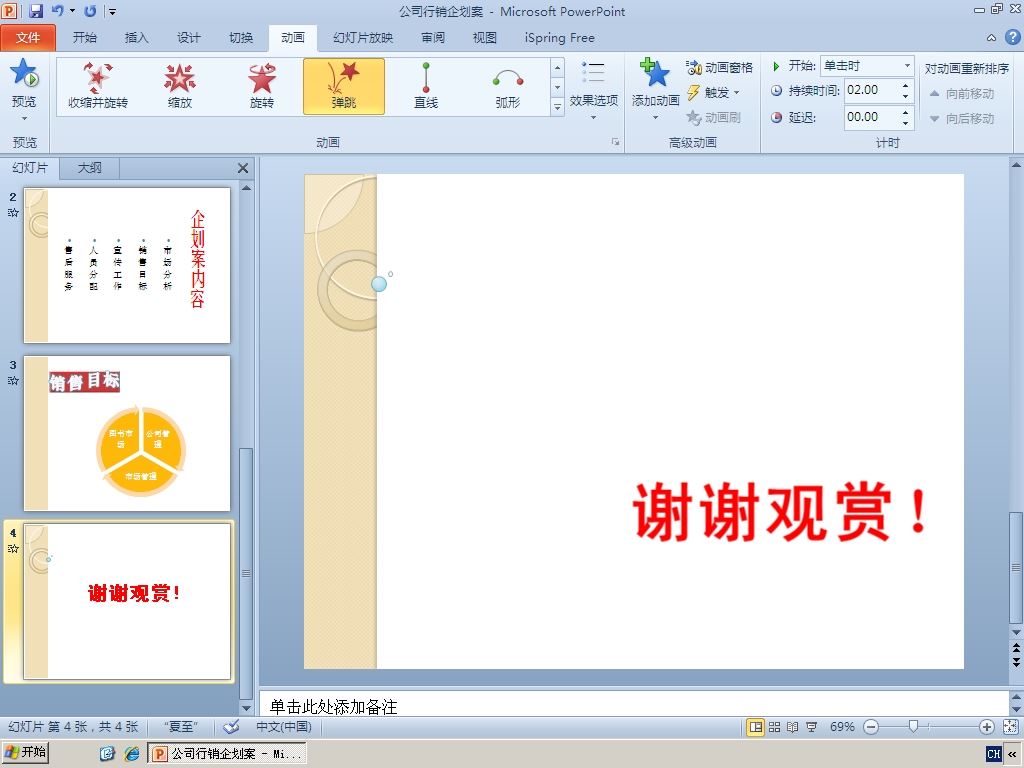Select the Shrink and Turn (收缩并旋转) animation

coord(98,86)
